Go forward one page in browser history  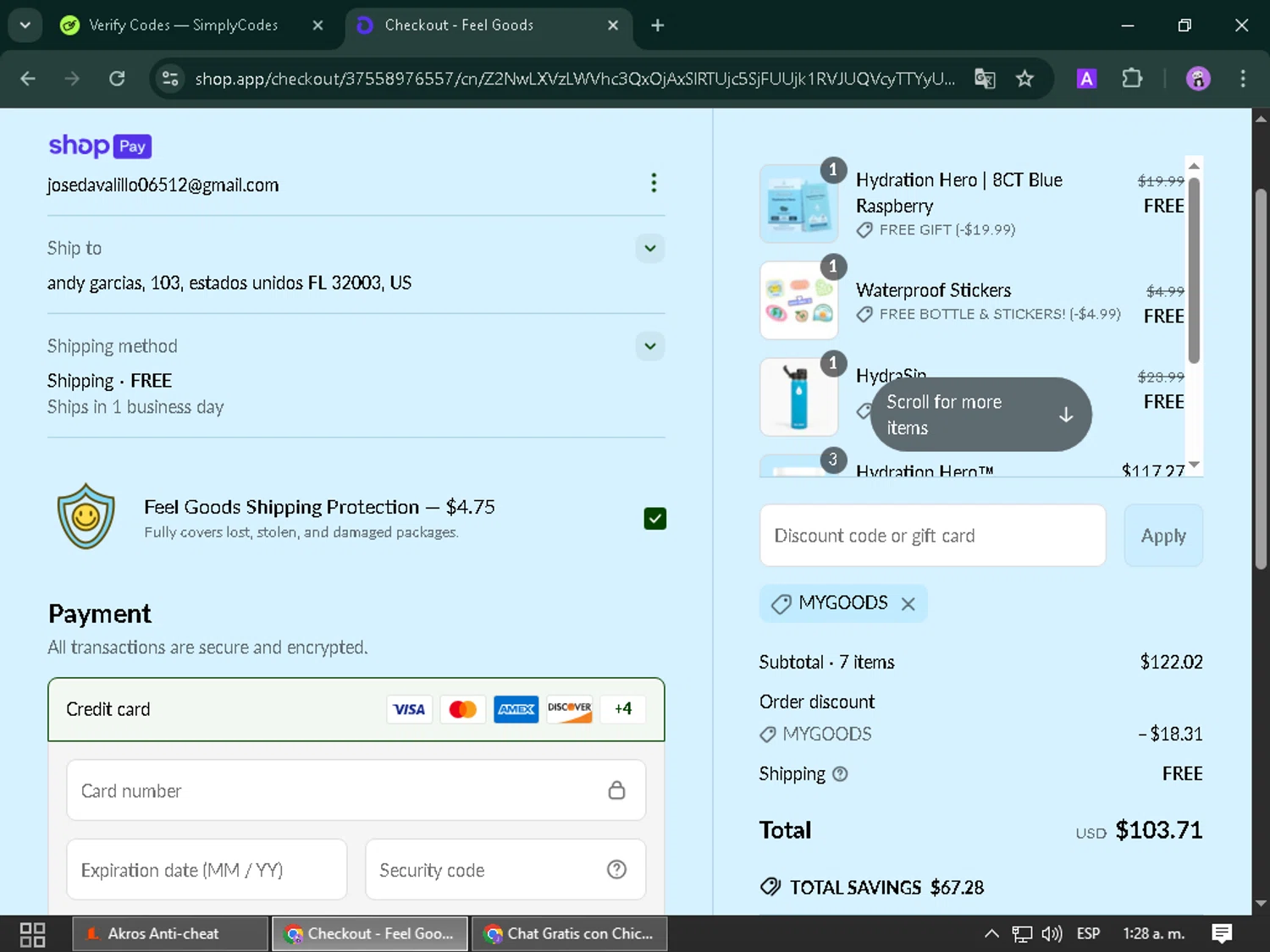pos(72,79)
